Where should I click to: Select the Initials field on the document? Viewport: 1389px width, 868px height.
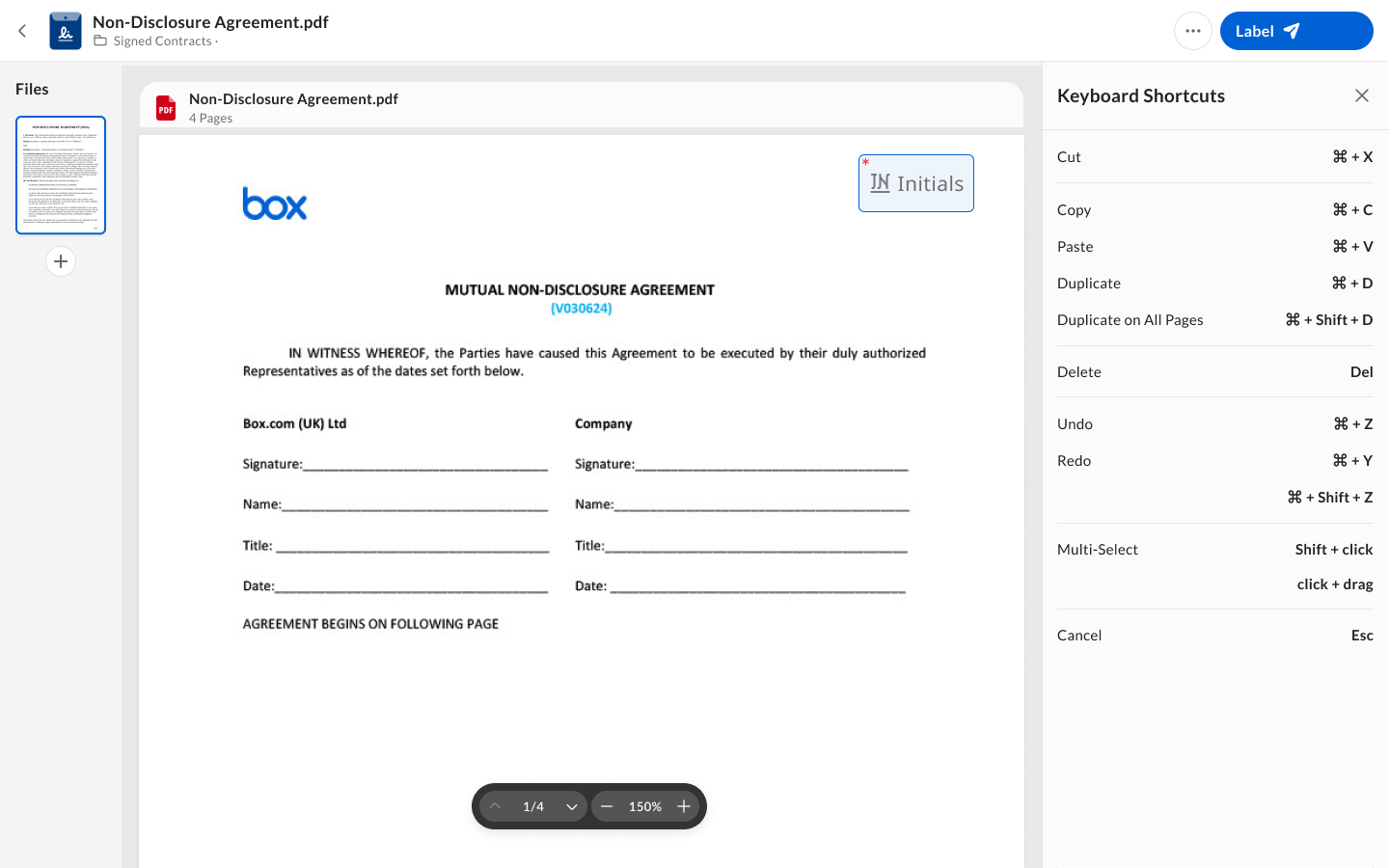(x=916, y=183)
